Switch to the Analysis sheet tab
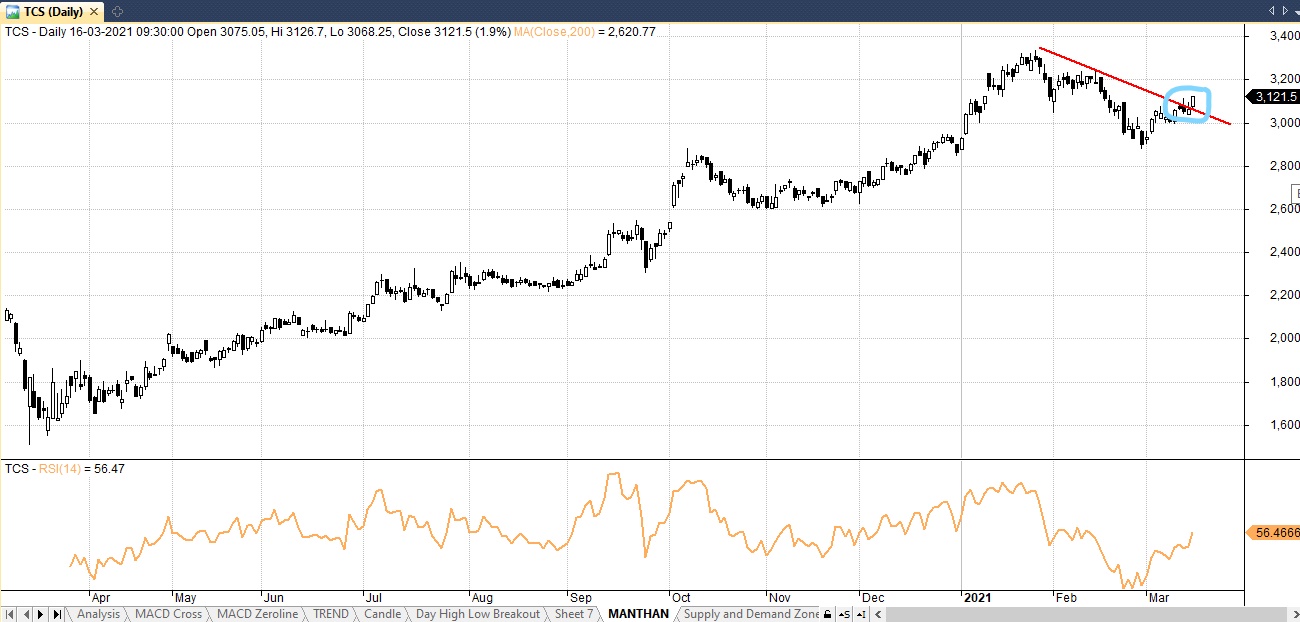This screenshot has width=1300, height=622. click(98, 614)
